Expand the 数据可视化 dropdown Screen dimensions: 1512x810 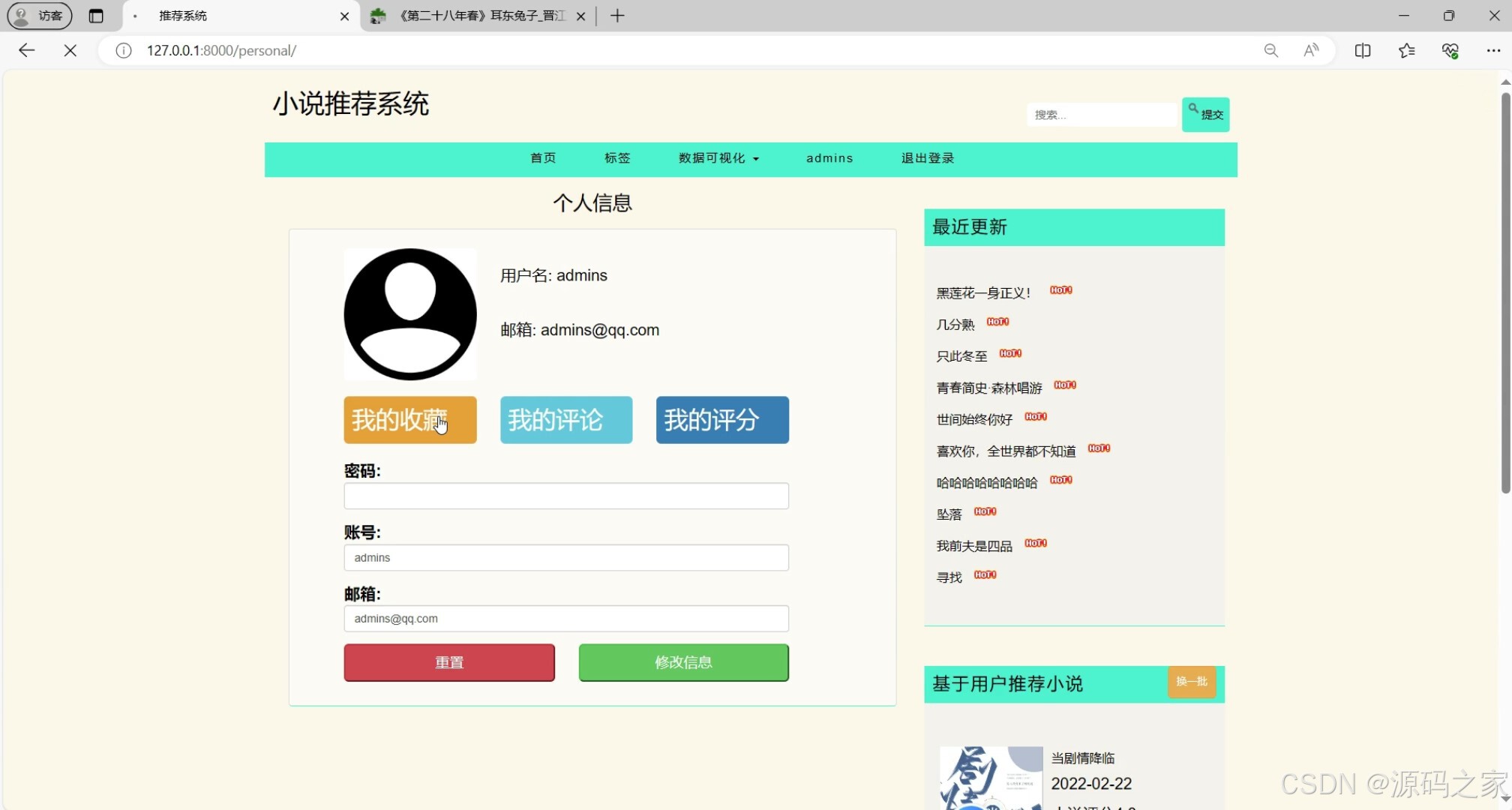tap(718, 158)
